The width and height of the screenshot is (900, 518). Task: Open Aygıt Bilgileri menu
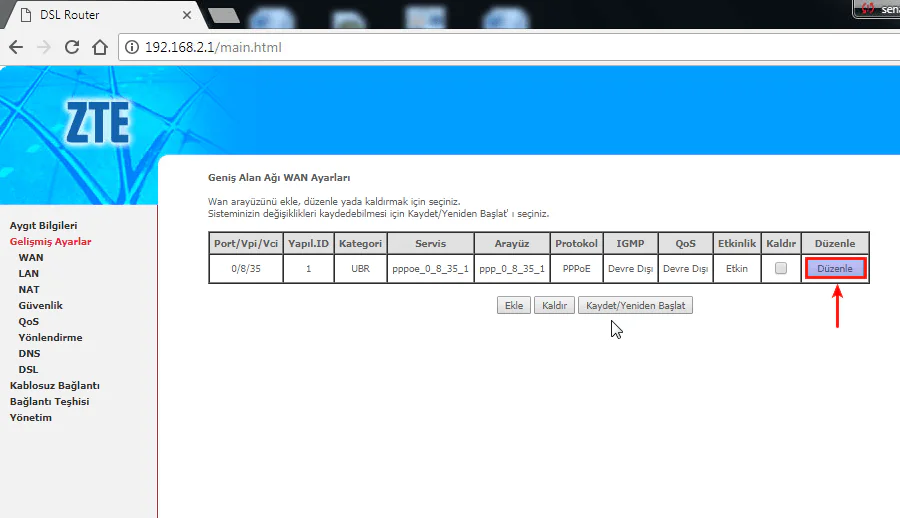43,226
